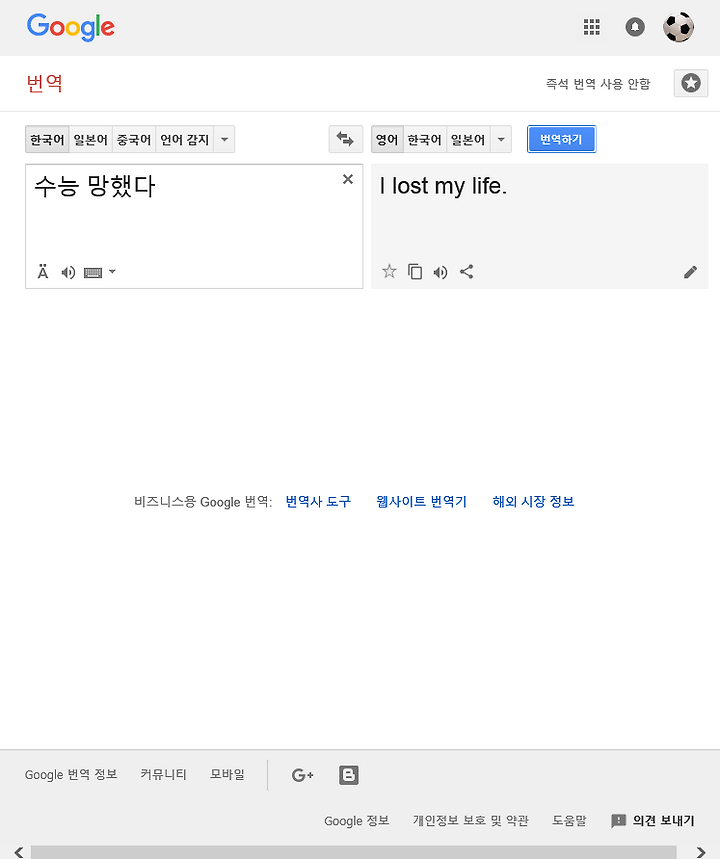Open input tools dropdown arrow
This screenshot has width=720, height=859.
pyautogui.click(x=112, y=272)
